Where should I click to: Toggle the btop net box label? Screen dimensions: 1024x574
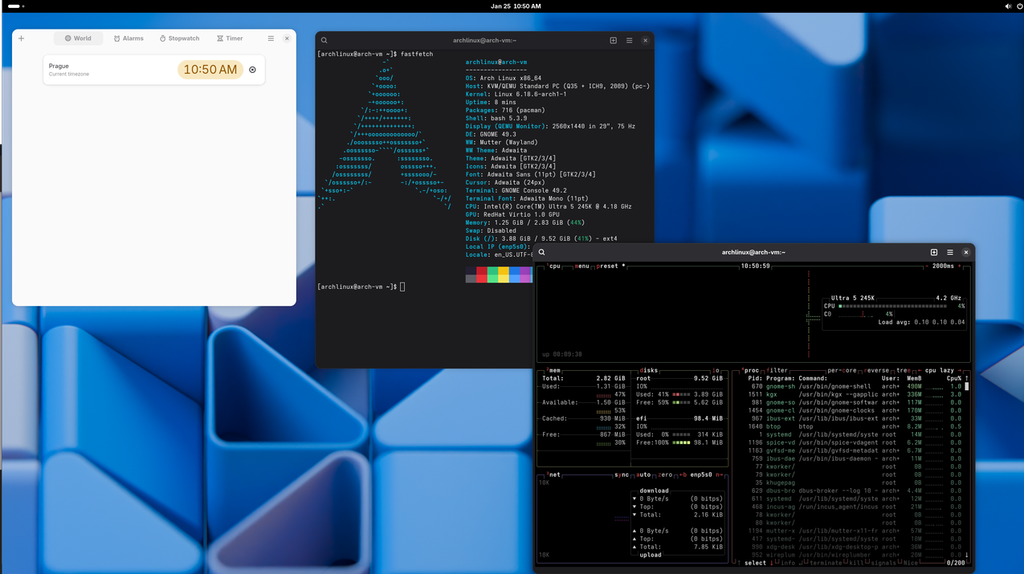click(553, 475)
